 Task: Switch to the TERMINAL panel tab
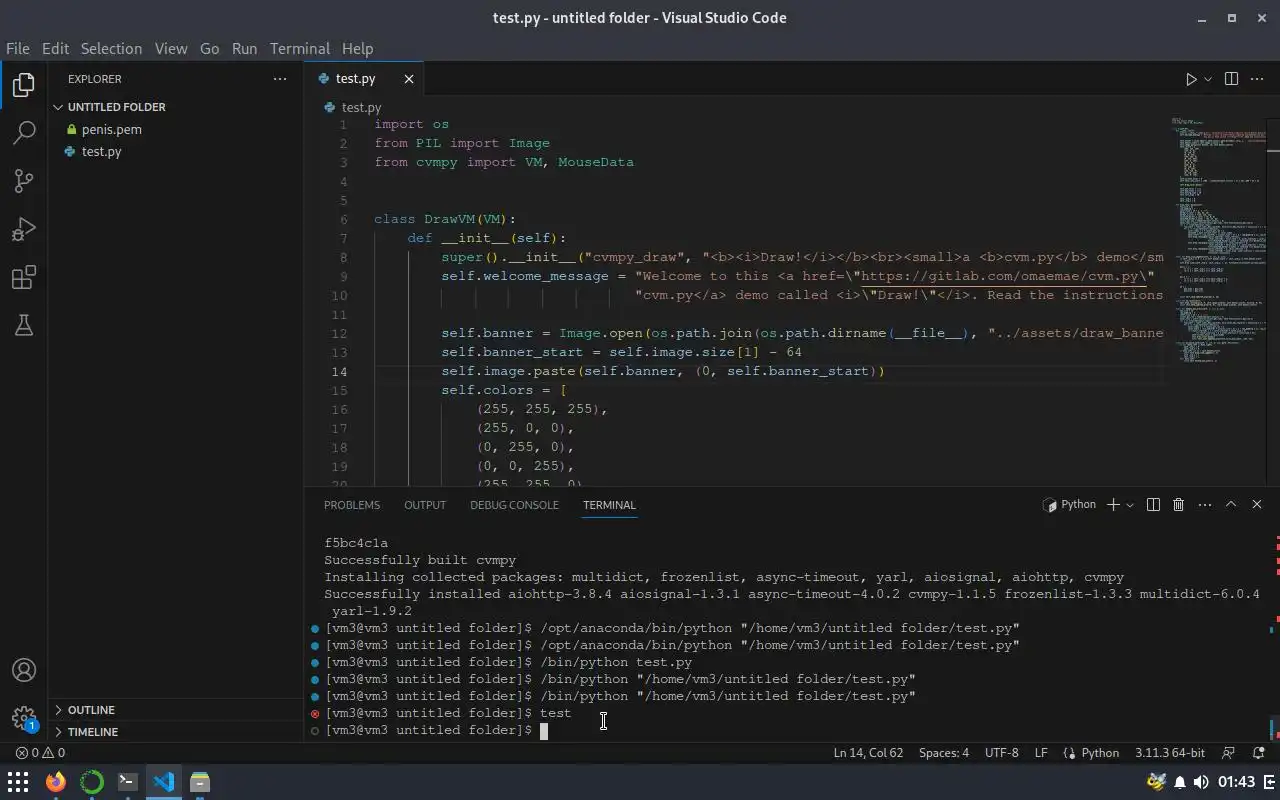(x=609, y=505)
